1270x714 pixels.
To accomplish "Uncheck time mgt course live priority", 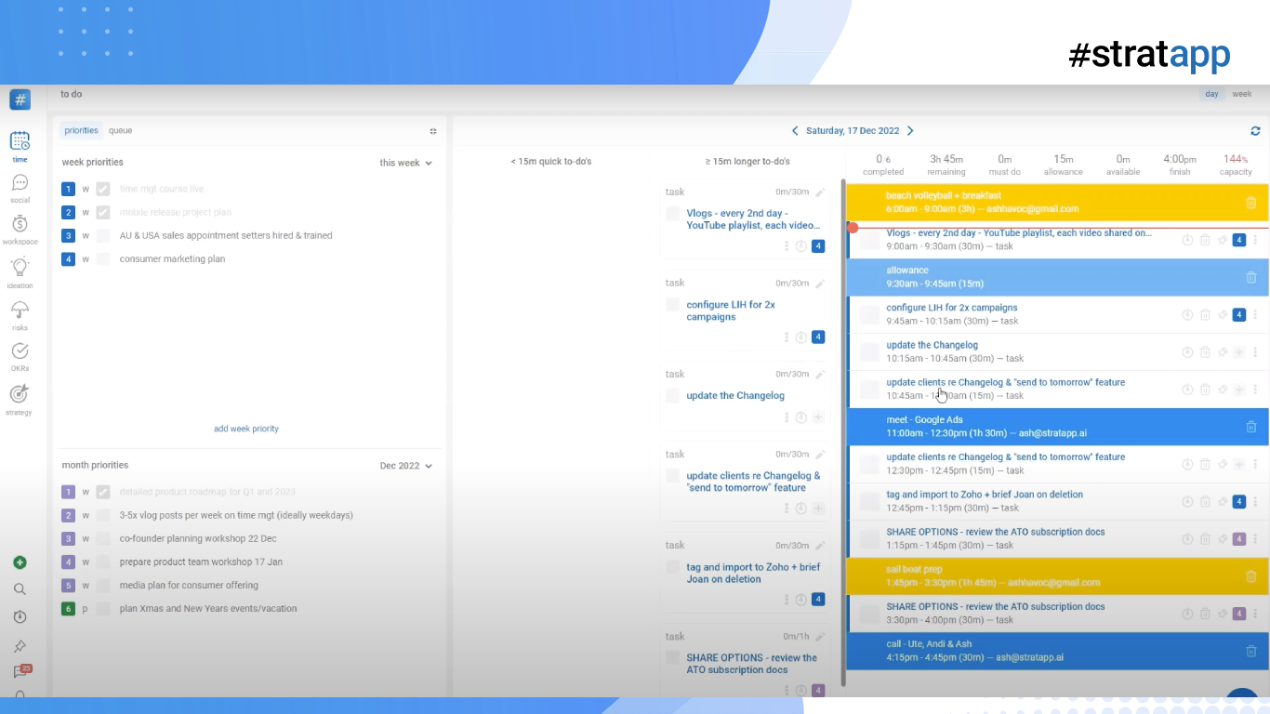I will [103, 189].
